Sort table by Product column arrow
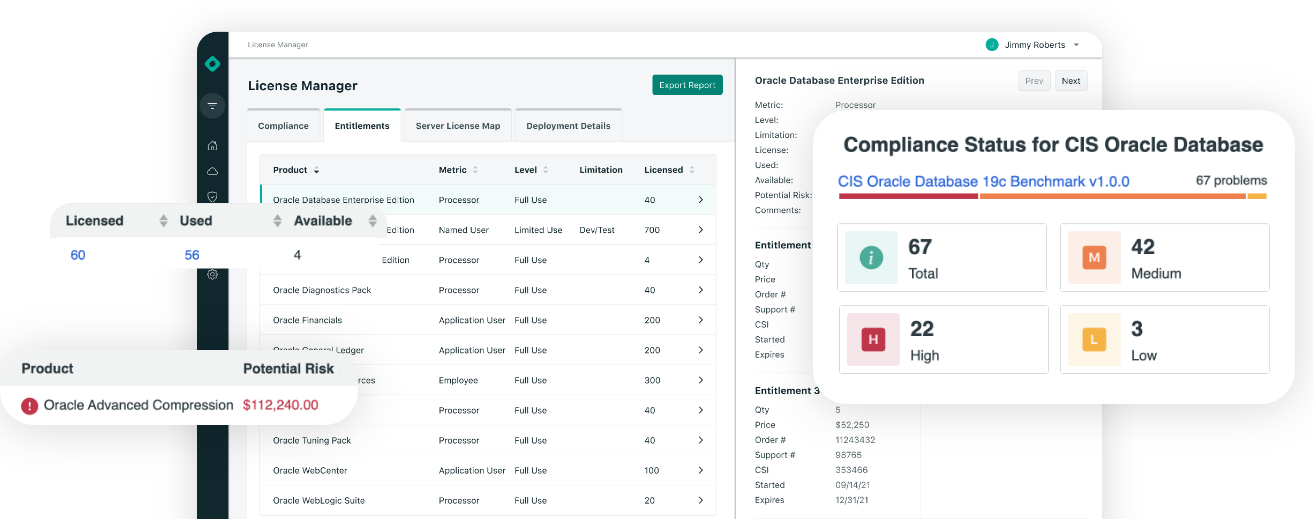Viewport: 1313px width, 519px height. (x=317, y=170)
